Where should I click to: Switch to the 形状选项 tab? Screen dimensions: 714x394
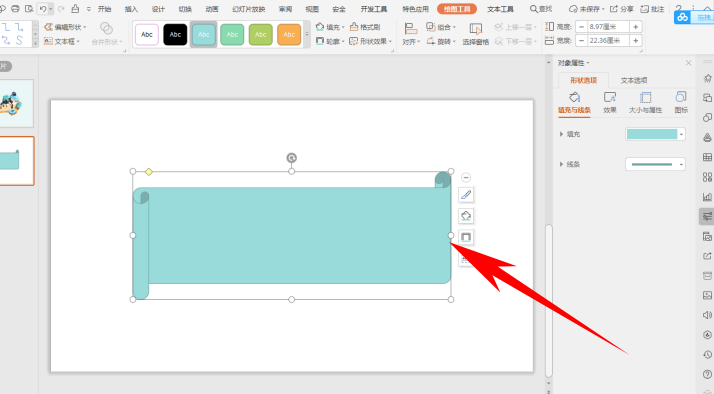pos(584,81)
